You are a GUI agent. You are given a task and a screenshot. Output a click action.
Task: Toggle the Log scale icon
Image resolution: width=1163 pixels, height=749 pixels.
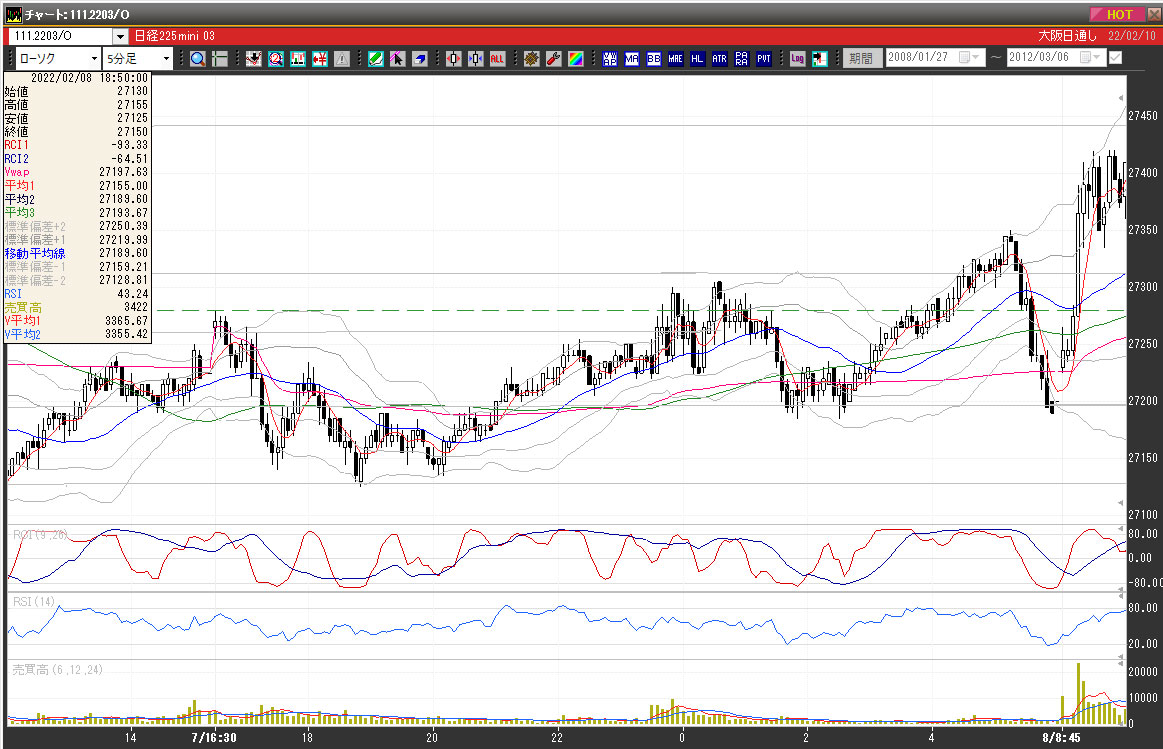coord(797,59)
